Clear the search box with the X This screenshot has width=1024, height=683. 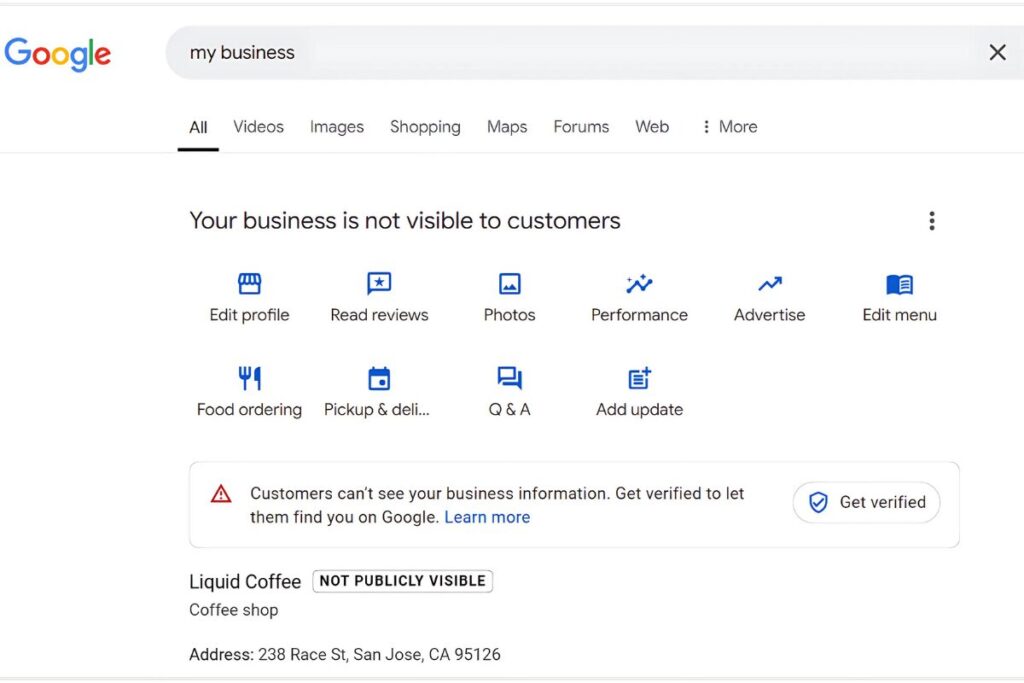click(997, 52)
